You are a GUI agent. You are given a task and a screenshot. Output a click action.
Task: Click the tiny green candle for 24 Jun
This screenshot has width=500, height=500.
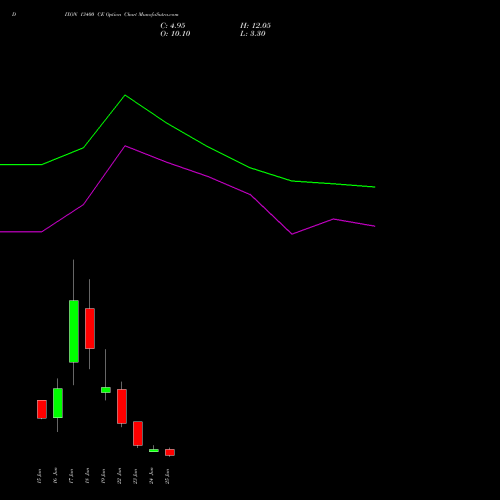click(x=154, y=451)
